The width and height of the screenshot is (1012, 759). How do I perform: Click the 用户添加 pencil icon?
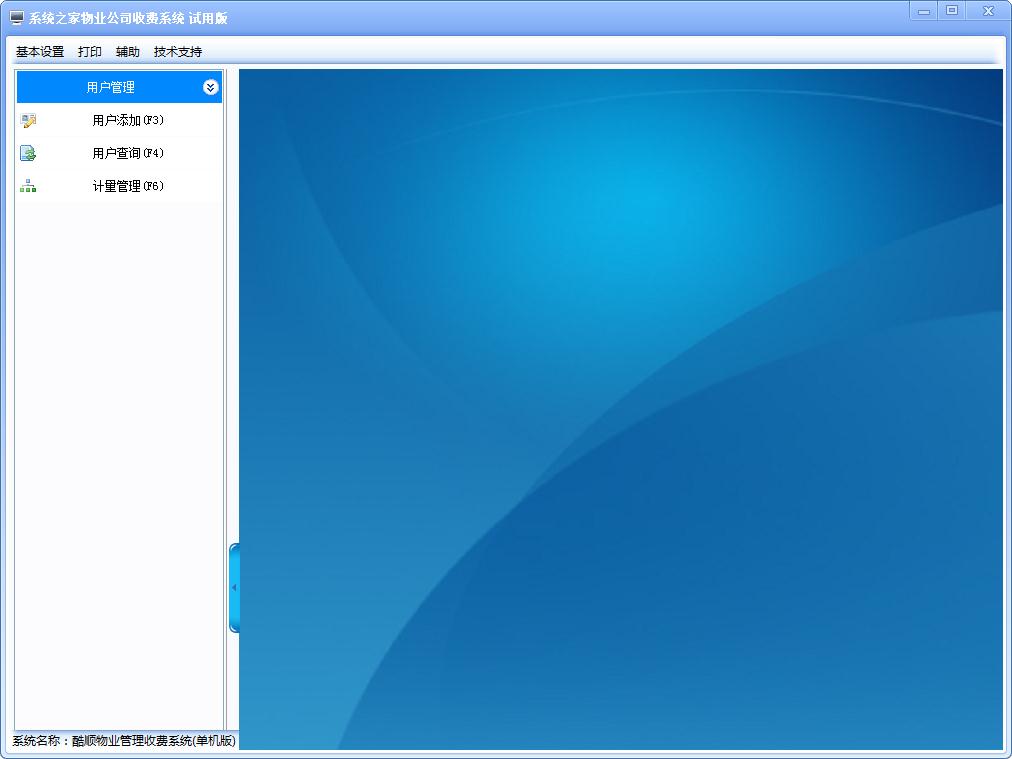28,120
